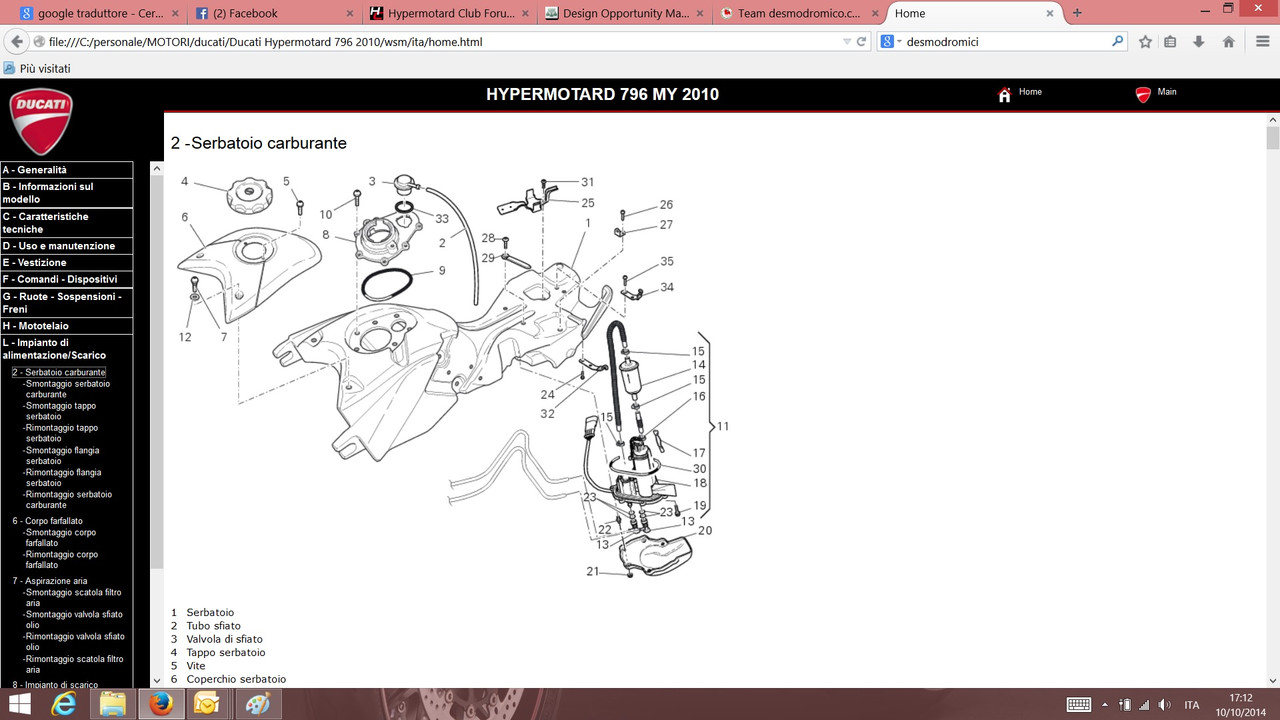Go to browser home via house icon
Image resolution: width=1280 pixels, height=720 pixels.
pyautogui.click(x=1228, y=42)
